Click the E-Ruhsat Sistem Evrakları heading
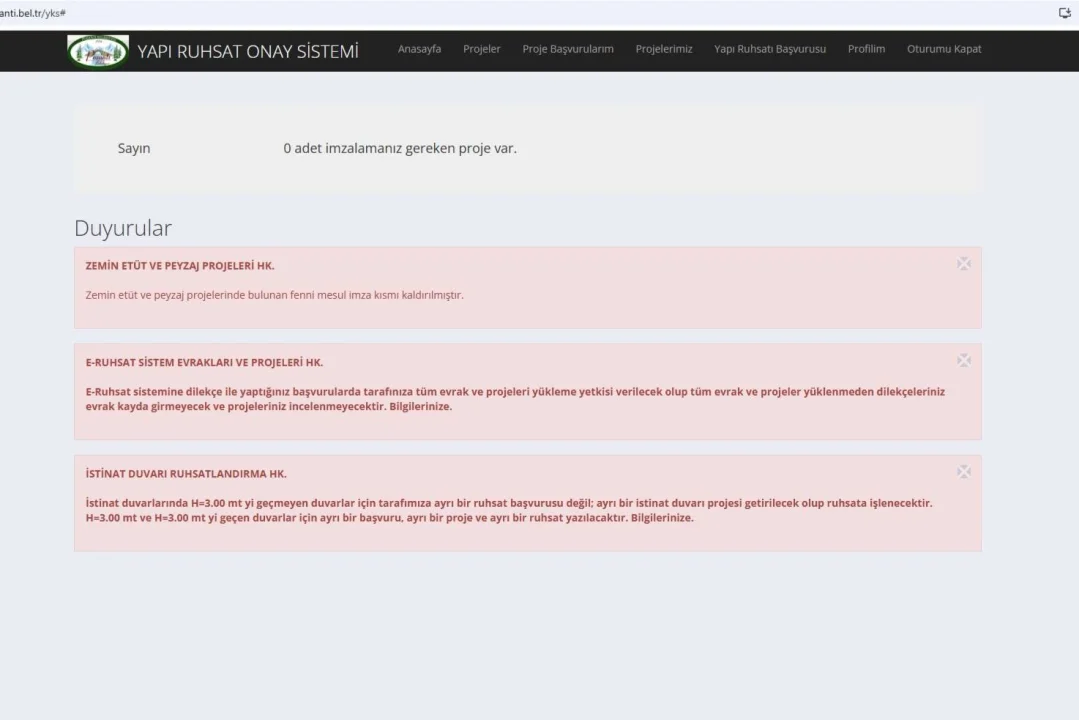This screenshot has height=720, width=1079. click(x=204, y=362)
